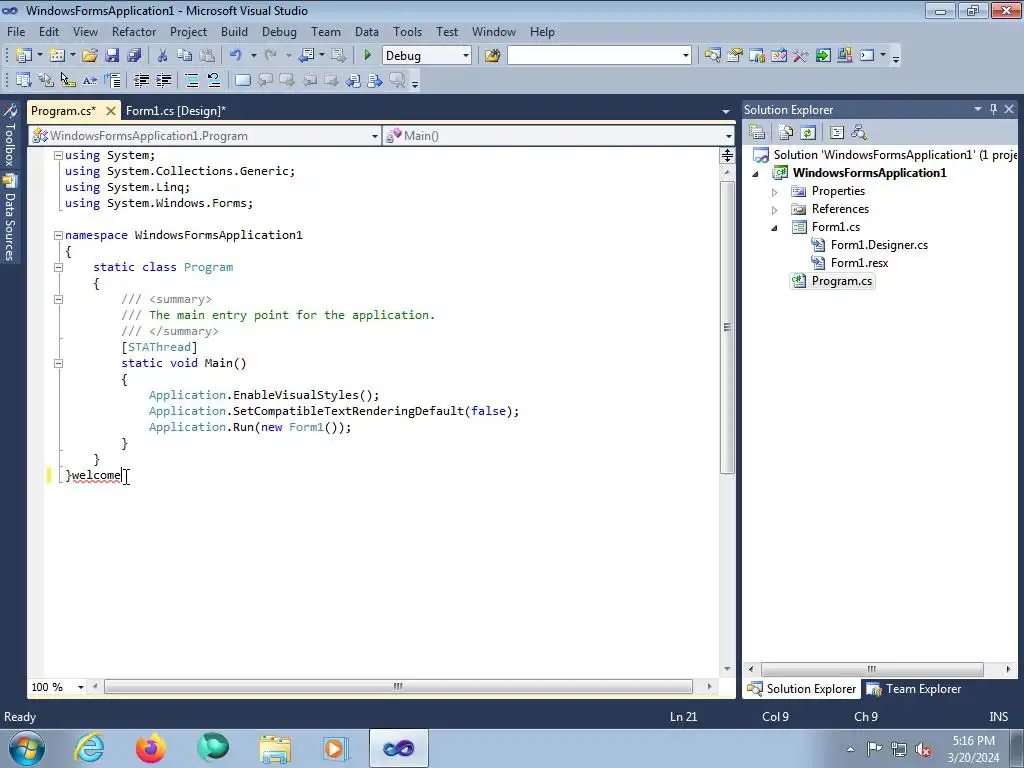Image resolution: width=1024 pixels, height=768 pixels.
Task: Switch to the Form1.cs [Design]* tab
Action: pos(176,111)
